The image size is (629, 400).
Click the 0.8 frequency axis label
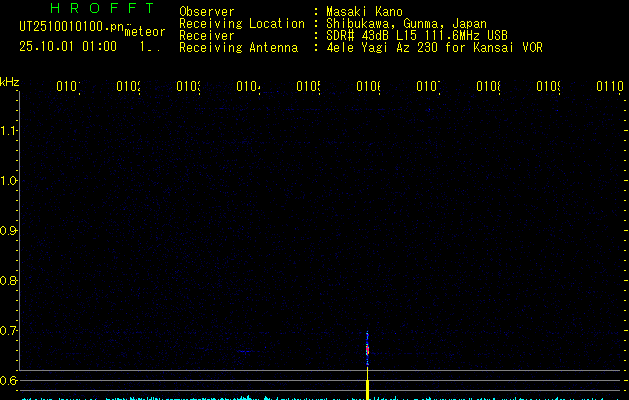coord(8,280)
